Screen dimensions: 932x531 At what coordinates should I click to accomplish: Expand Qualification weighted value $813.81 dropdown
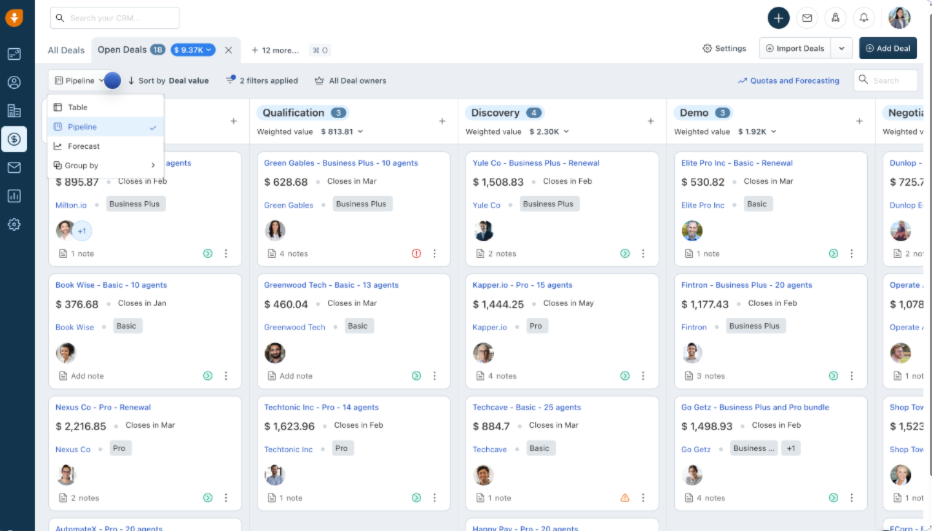(x=342, y=131)
